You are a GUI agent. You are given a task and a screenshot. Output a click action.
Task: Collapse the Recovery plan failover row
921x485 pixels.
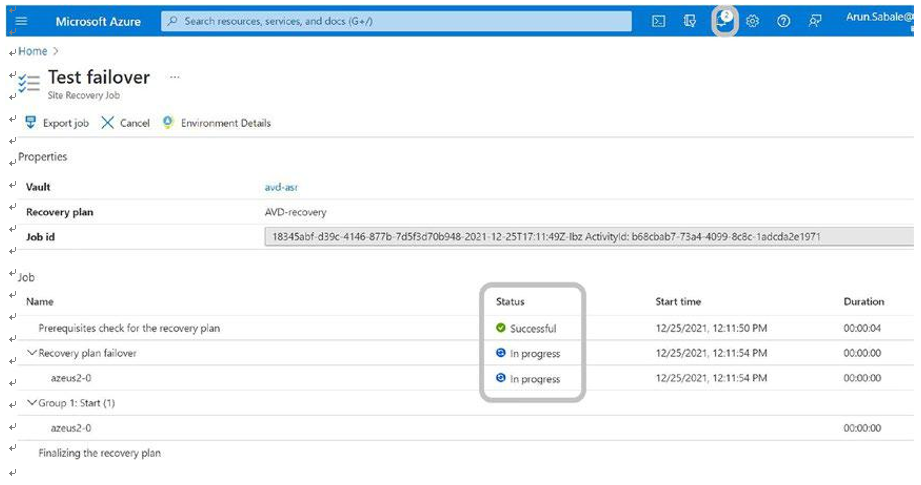click(32, 353)
